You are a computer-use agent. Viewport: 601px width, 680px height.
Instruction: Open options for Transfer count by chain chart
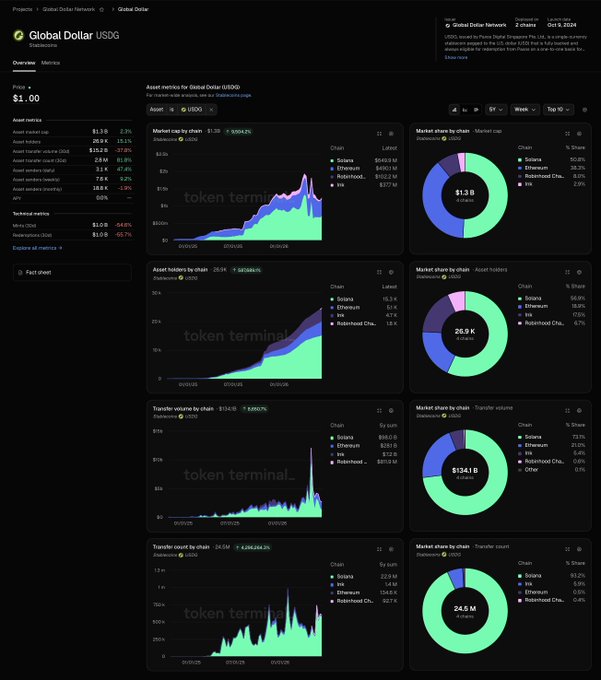tap(391, 549)
